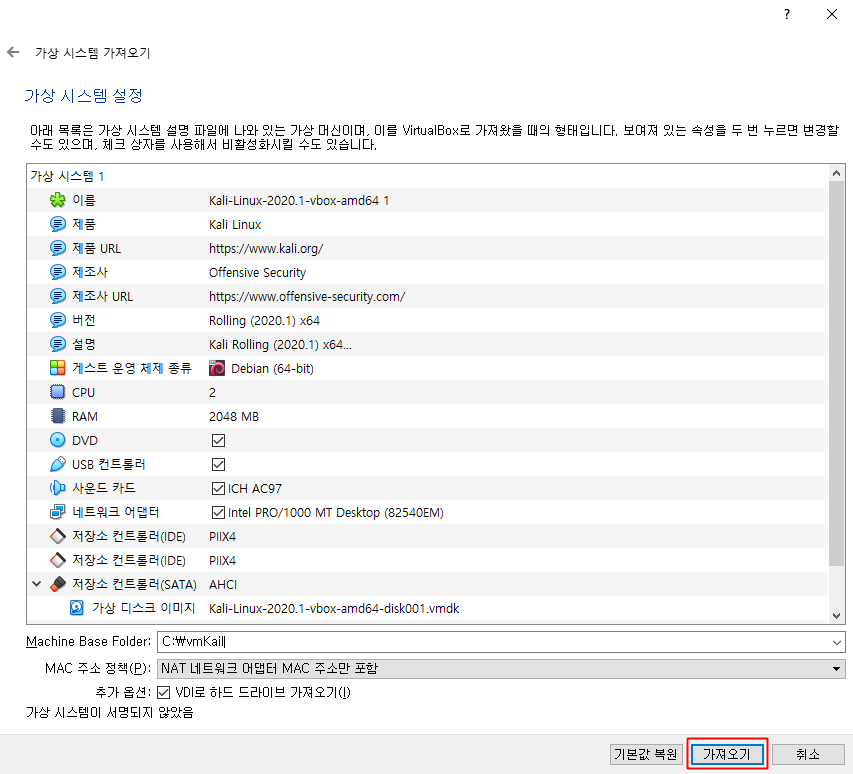
Task: Click the Machine Base Folder text field
Action: click(x=493, y=642)
